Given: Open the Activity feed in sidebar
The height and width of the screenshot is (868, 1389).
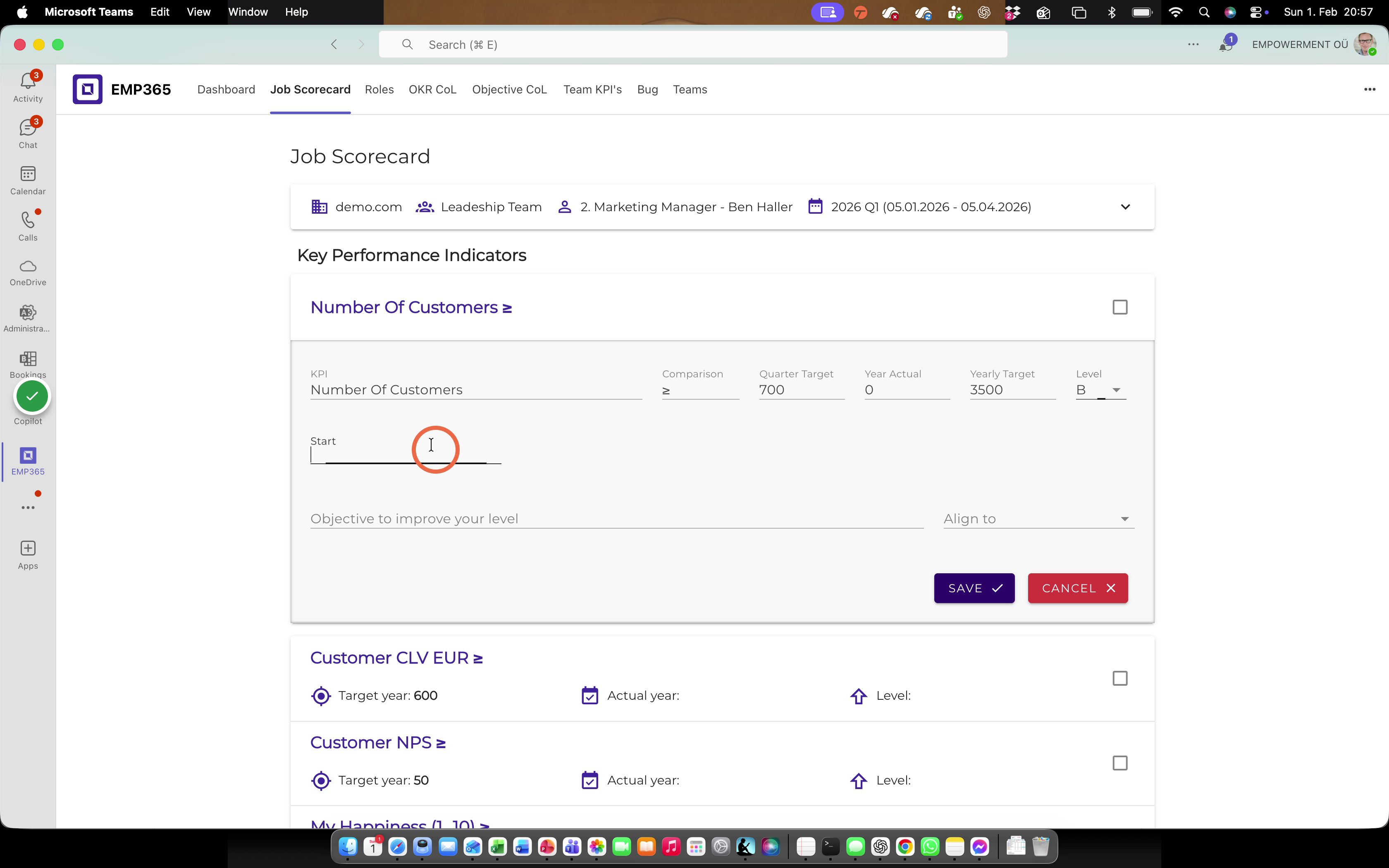Looking at the screenshot, I should (28, 87).
